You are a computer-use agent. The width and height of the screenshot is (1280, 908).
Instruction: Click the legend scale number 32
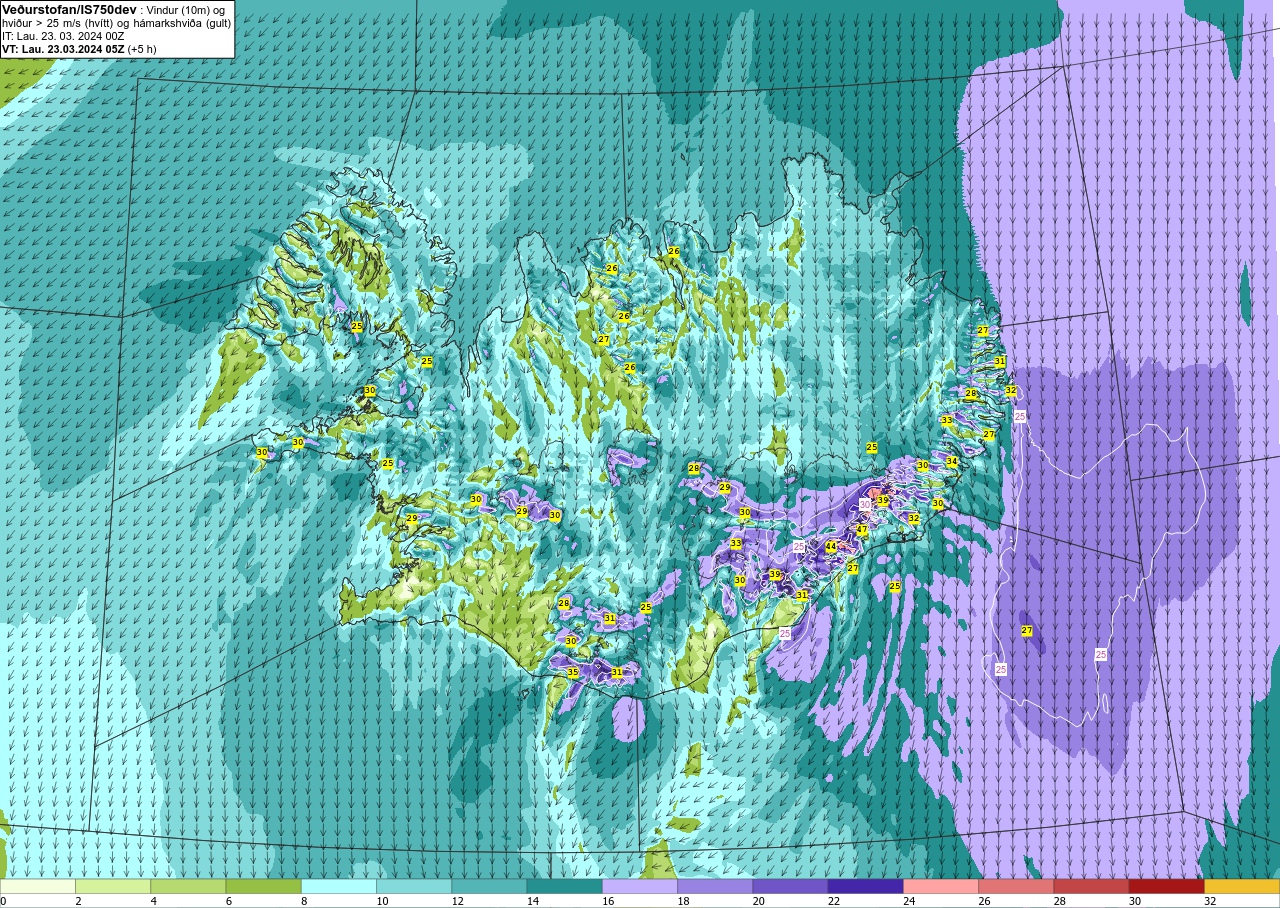point(1210,901)
